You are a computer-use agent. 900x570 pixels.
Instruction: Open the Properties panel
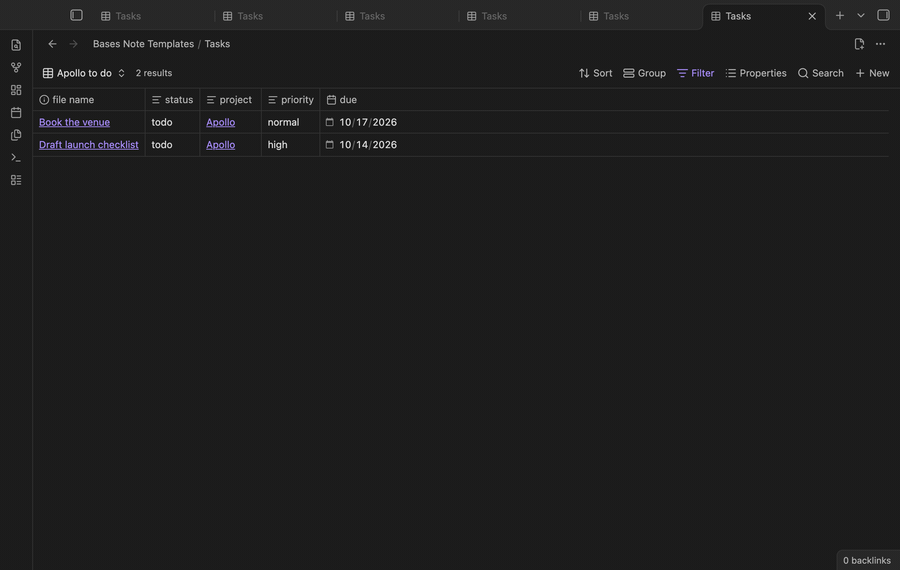[756, 73]
